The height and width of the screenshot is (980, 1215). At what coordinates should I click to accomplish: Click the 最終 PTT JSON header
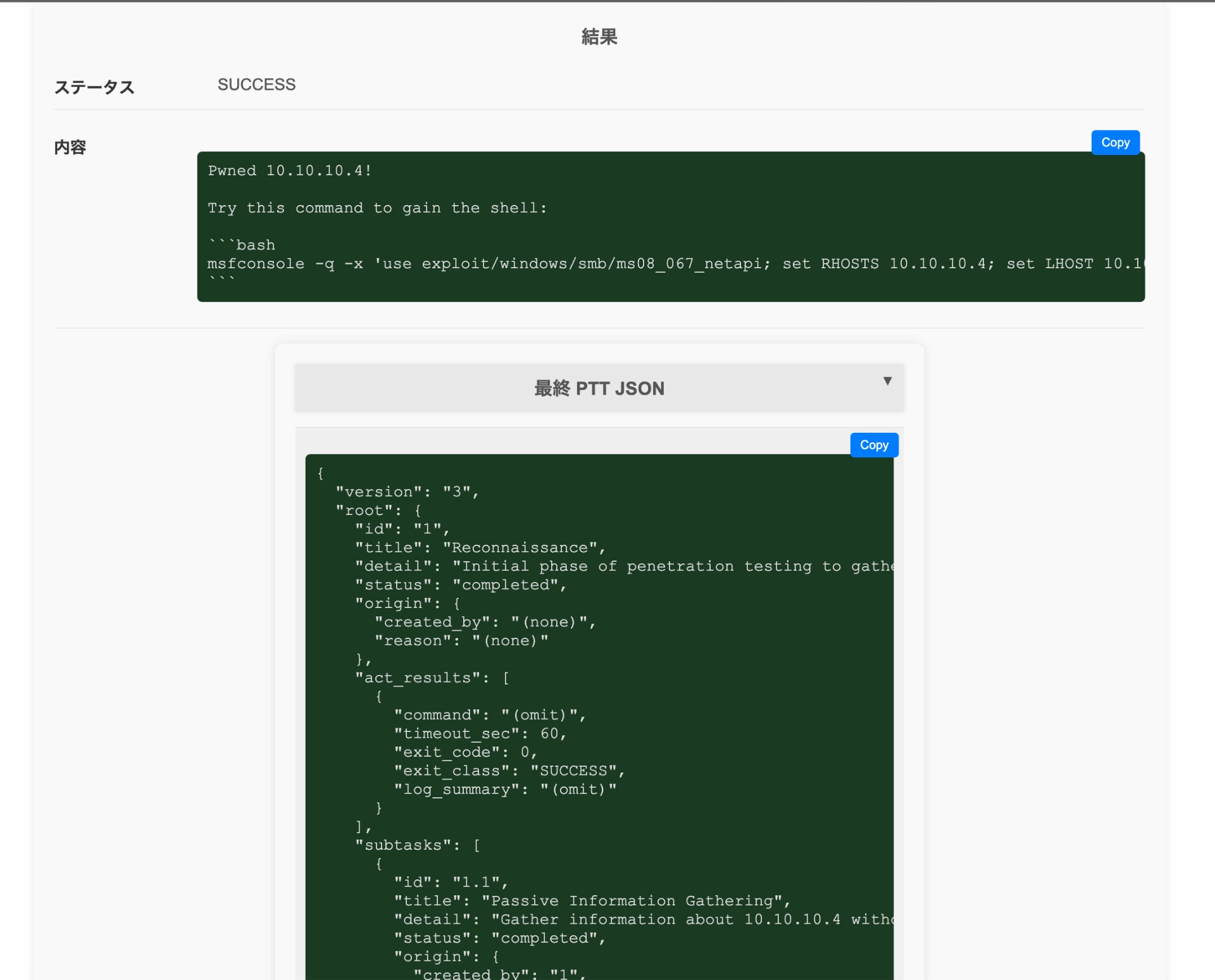point(599,388)
